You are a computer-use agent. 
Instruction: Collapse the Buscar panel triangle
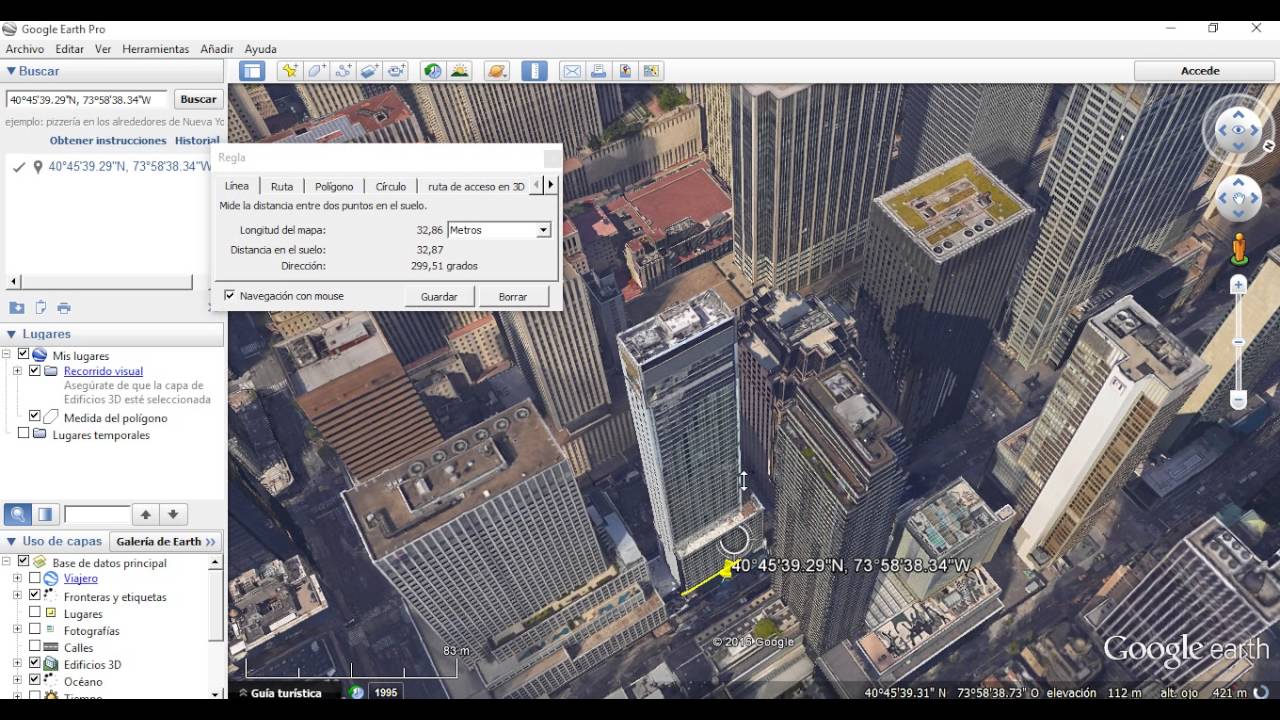coord(11,71)
